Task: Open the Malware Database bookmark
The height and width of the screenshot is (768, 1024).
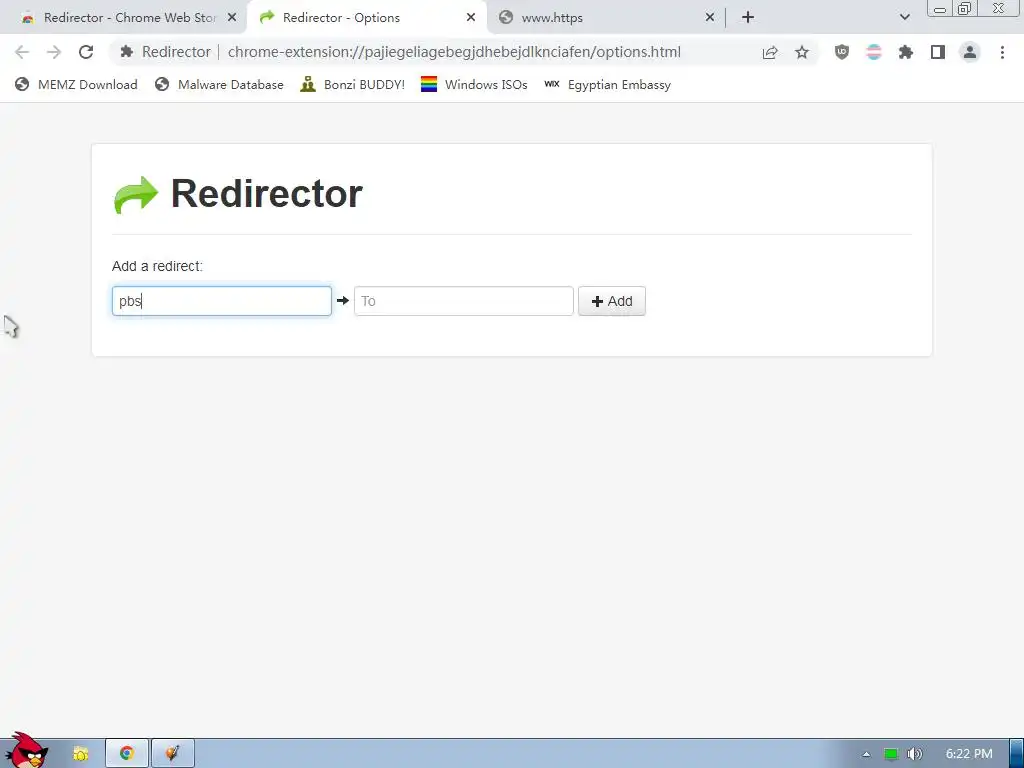Action: (219, 84)
